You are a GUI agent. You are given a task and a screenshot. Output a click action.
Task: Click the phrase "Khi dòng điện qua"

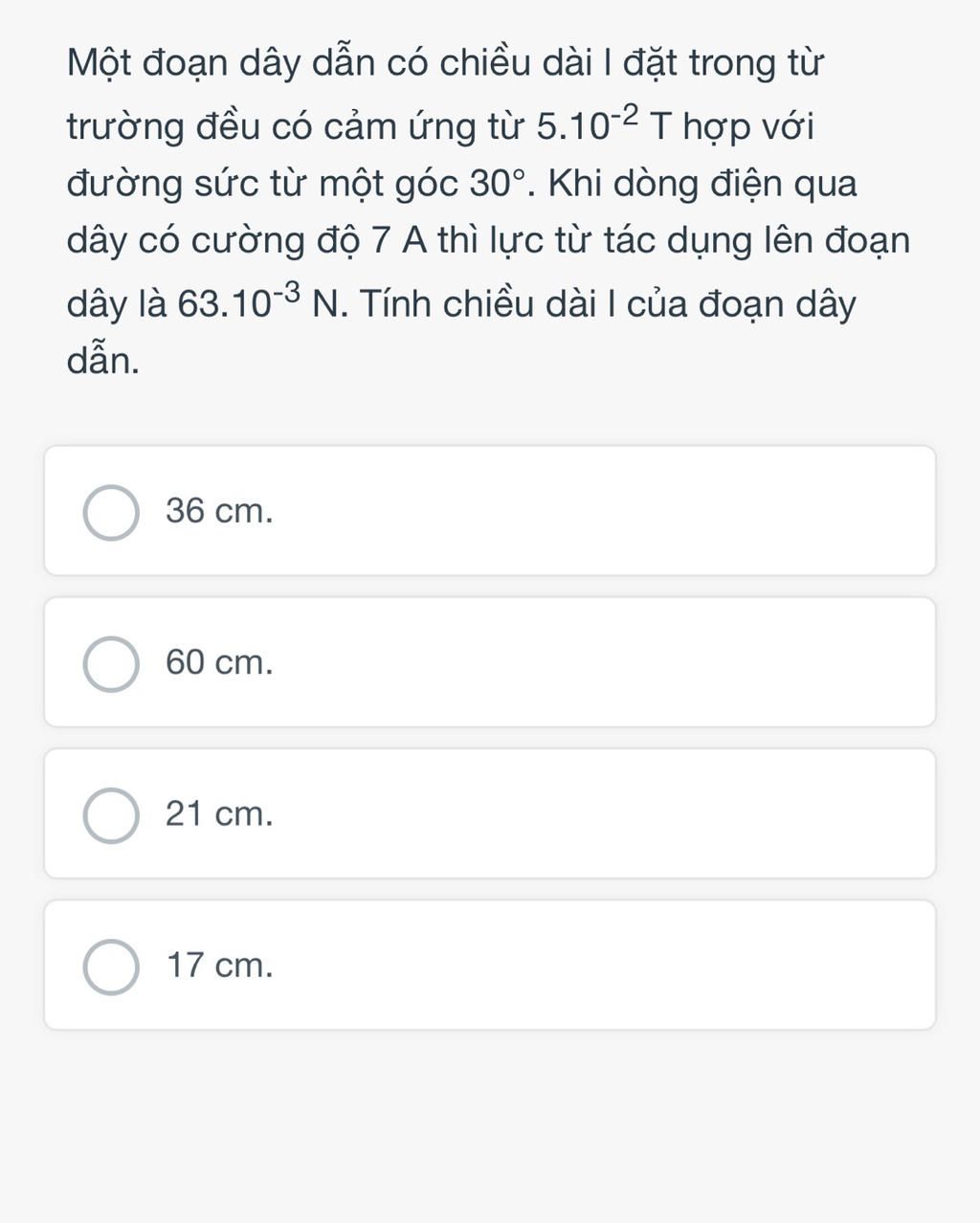(703, 184)
